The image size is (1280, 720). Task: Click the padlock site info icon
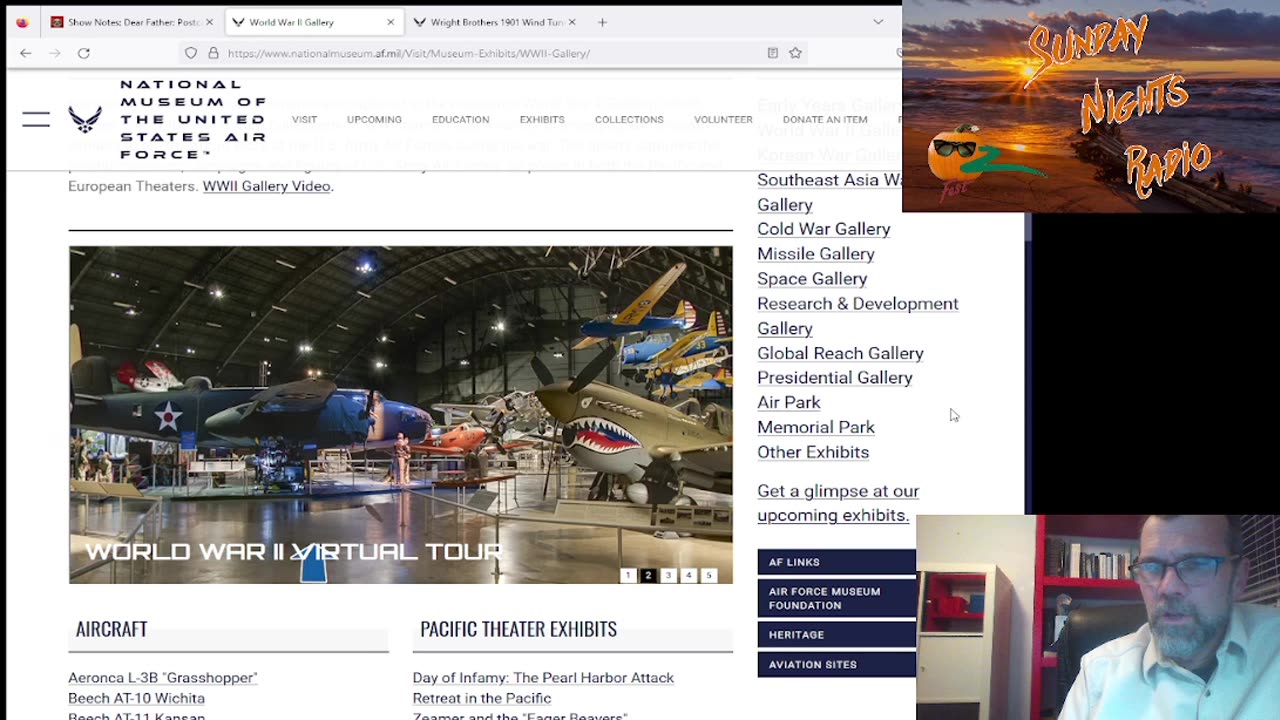(x=213, y=53)
